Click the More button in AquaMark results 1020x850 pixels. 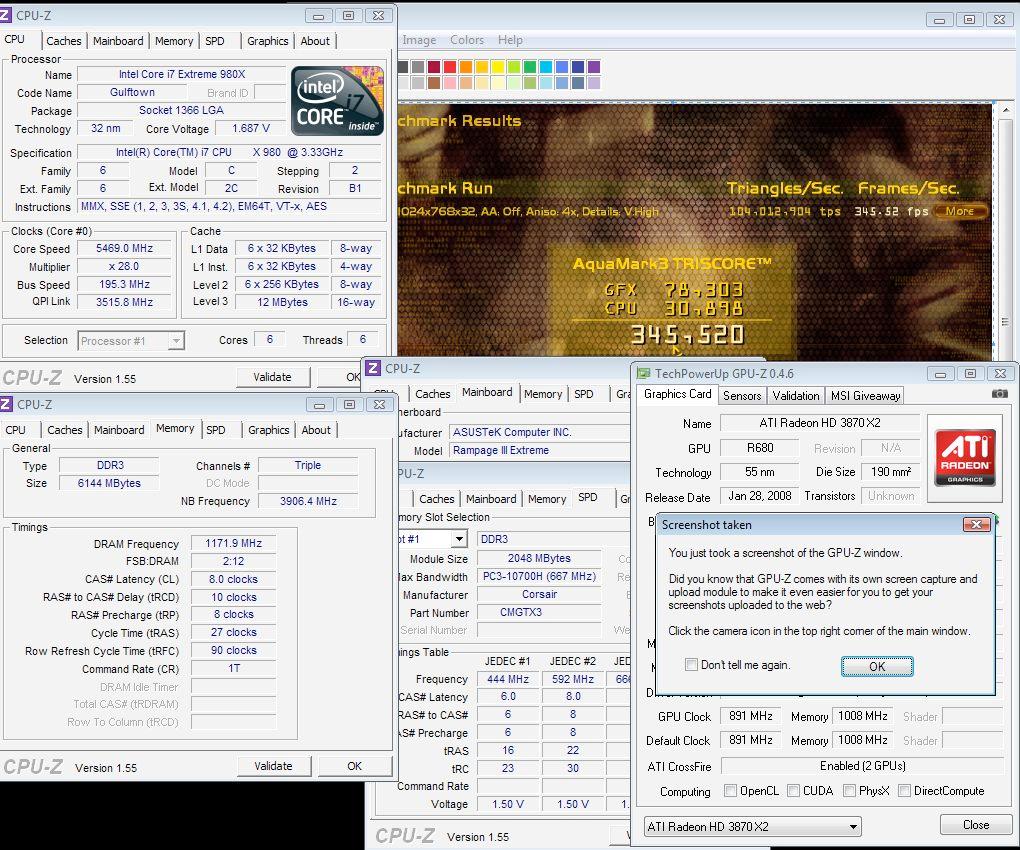[960, 211]
